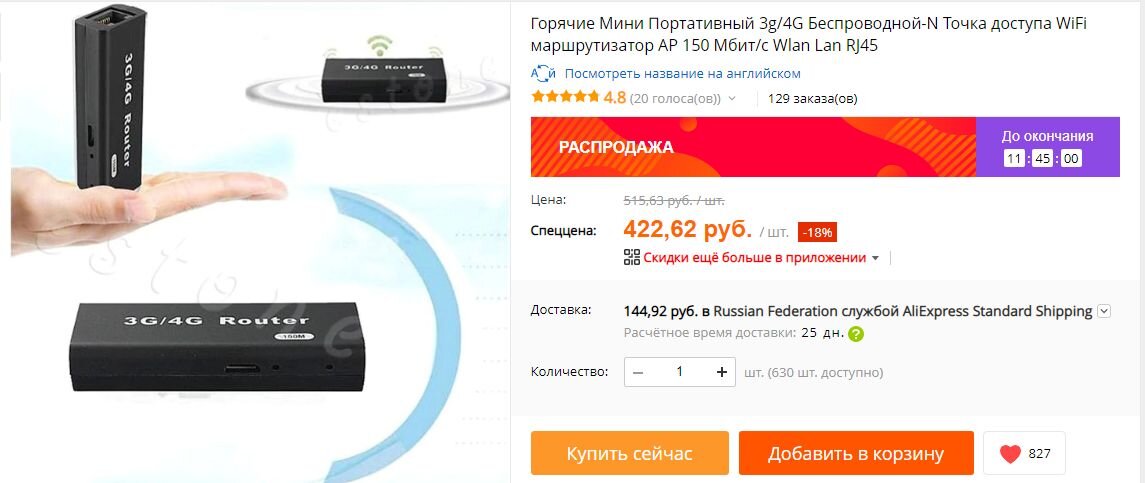Viewport: 1145px width, 483px height.
Task: Click the -18% discount badge
Action: point(817,232)
